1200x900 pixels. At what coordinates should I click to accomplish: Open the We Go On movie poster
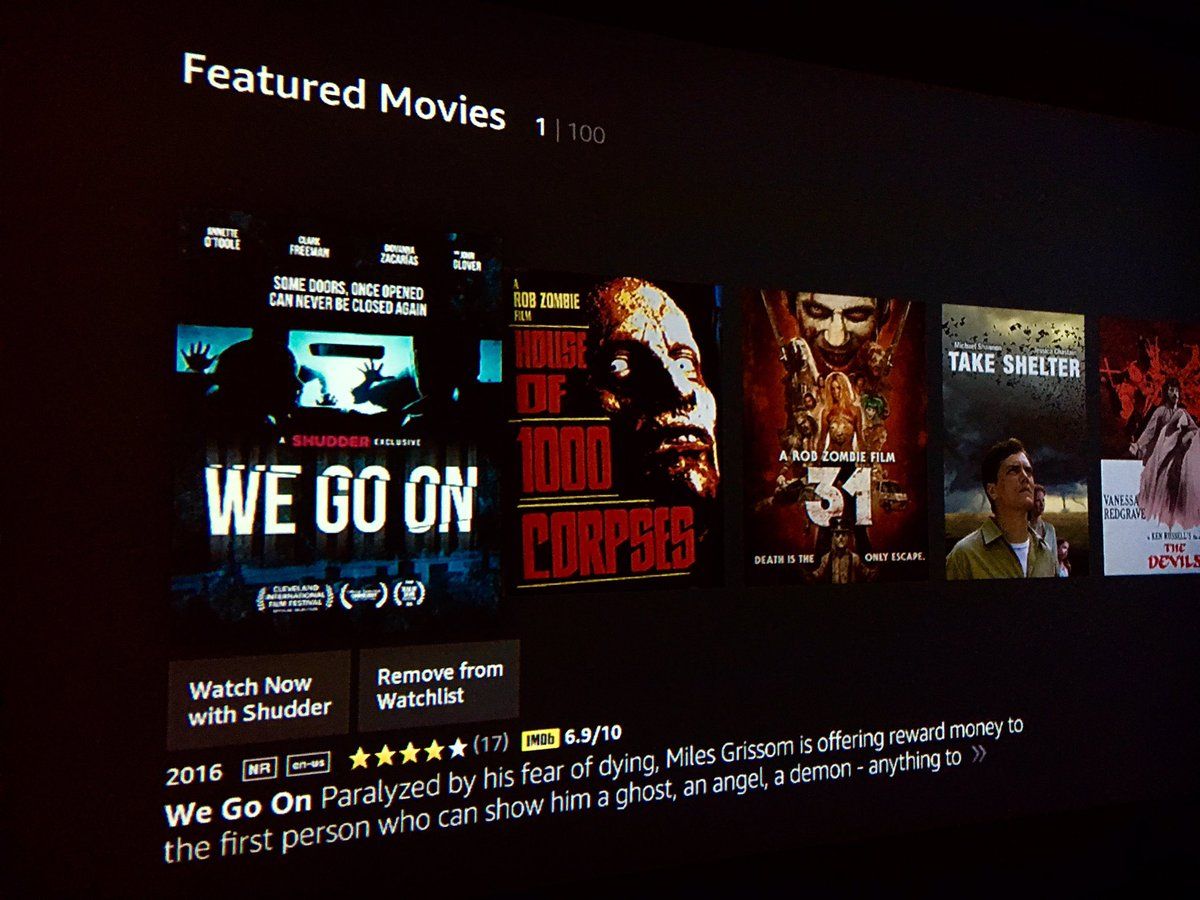pyautogui.click(x=337, y=420)
